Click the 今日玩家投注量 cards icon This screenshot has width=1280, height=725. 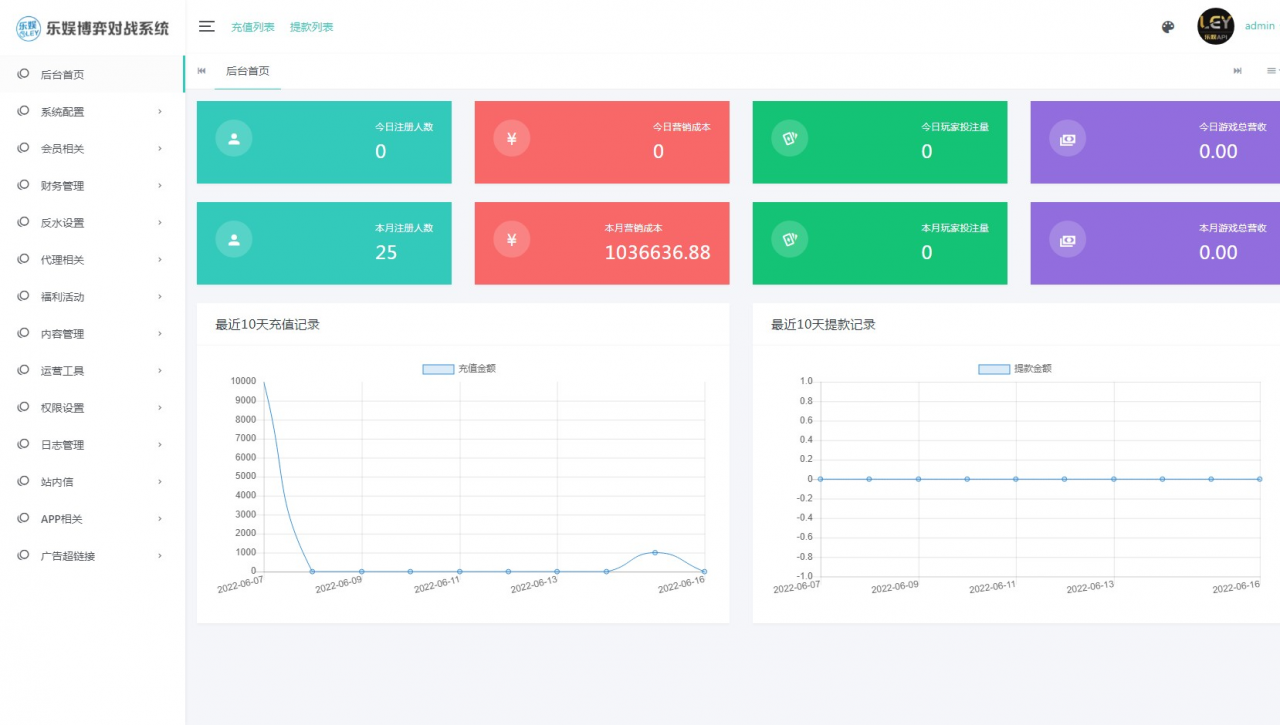pos(789,139)
